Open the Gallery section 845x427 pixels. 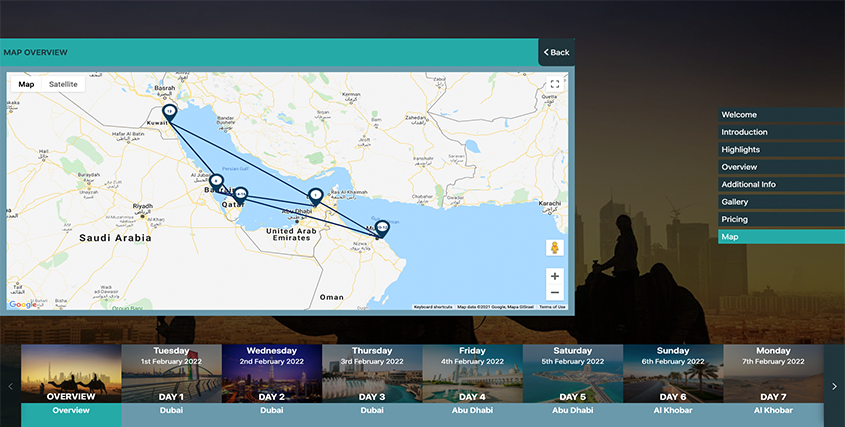click(x=735, y=202)
